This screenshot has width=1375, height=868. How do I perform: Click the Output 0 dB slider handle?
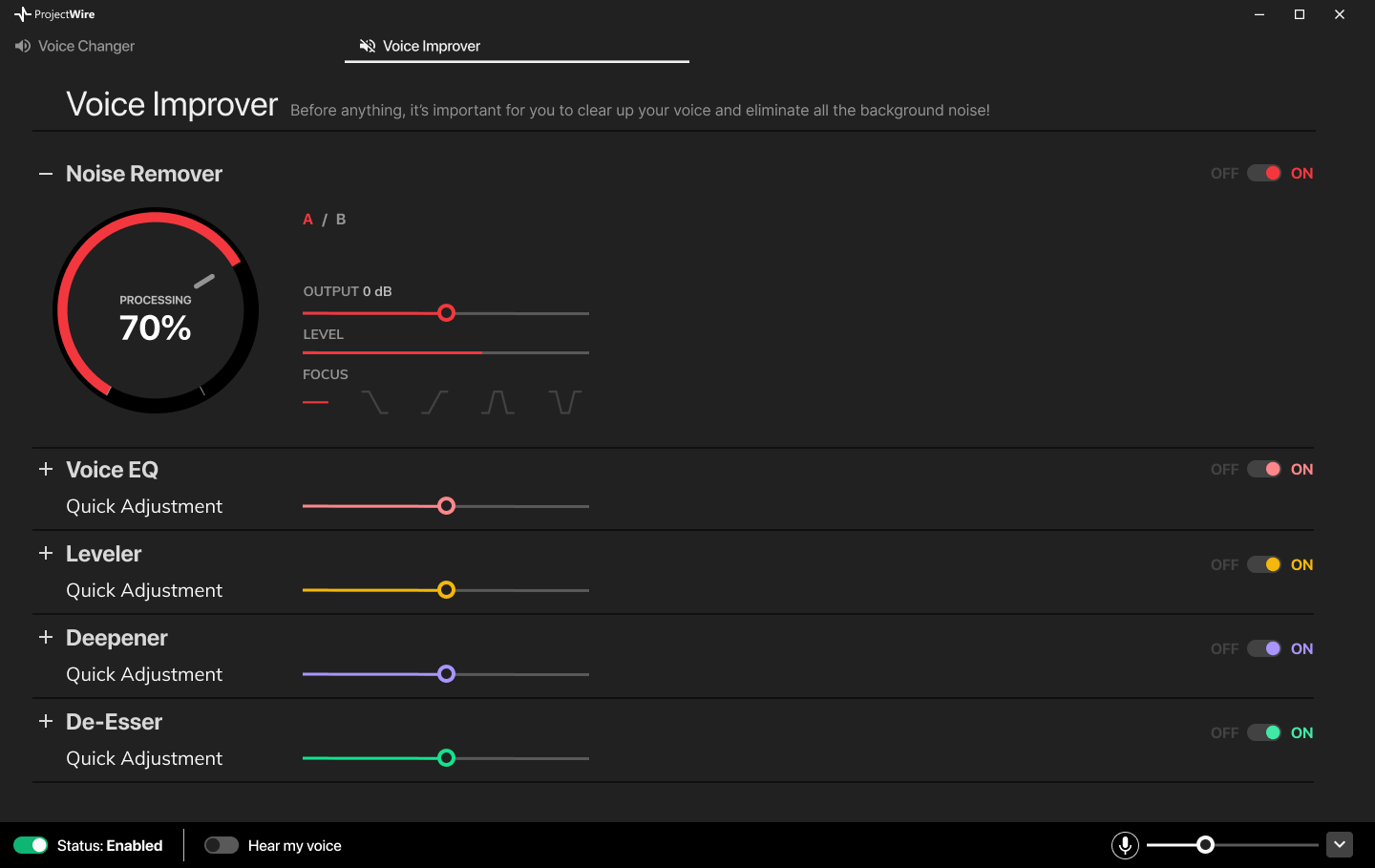pyautogui.click(x=446, y=313)
